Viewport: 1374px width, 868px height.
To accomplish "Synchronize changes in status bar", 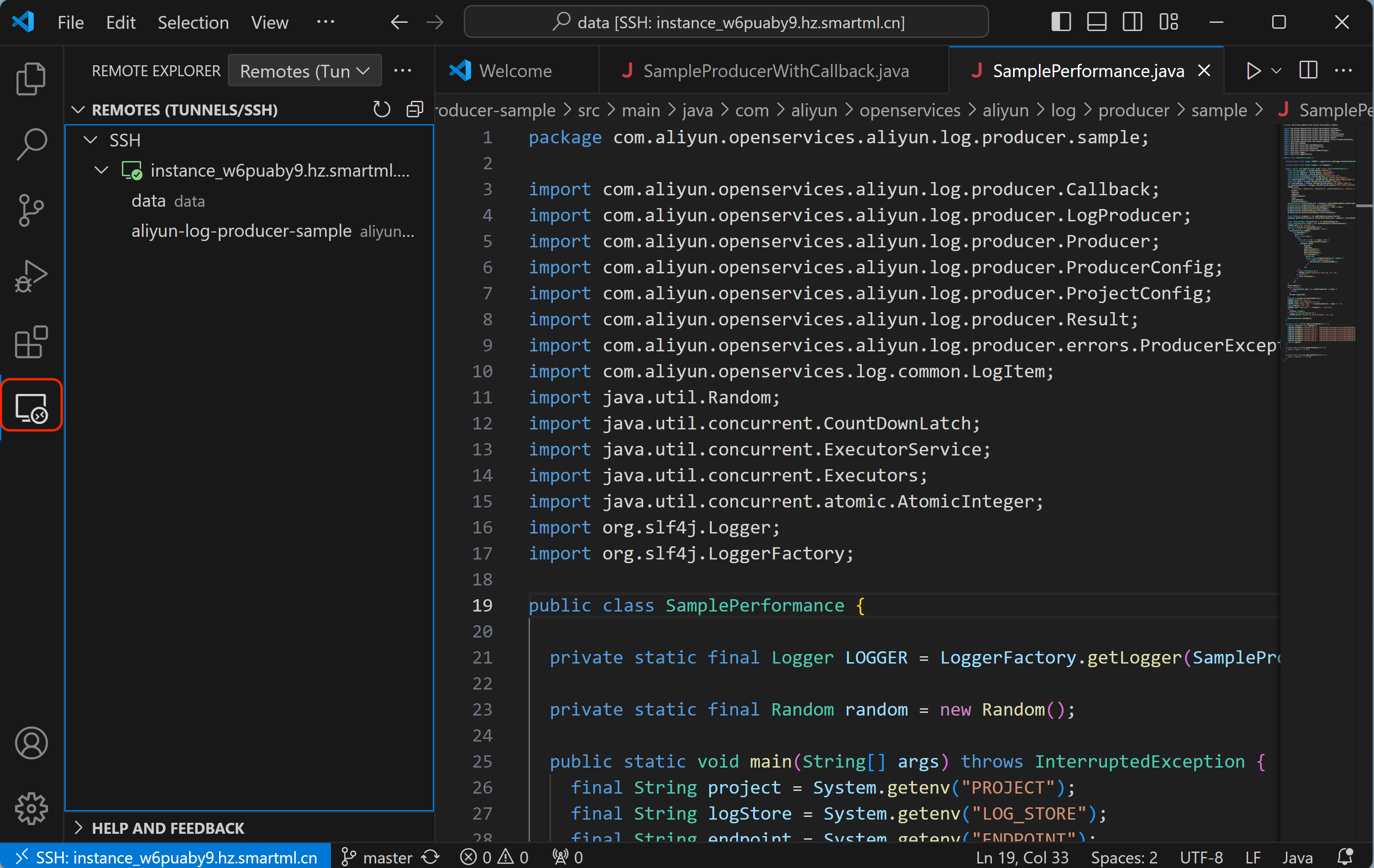I will click(430, 857).
